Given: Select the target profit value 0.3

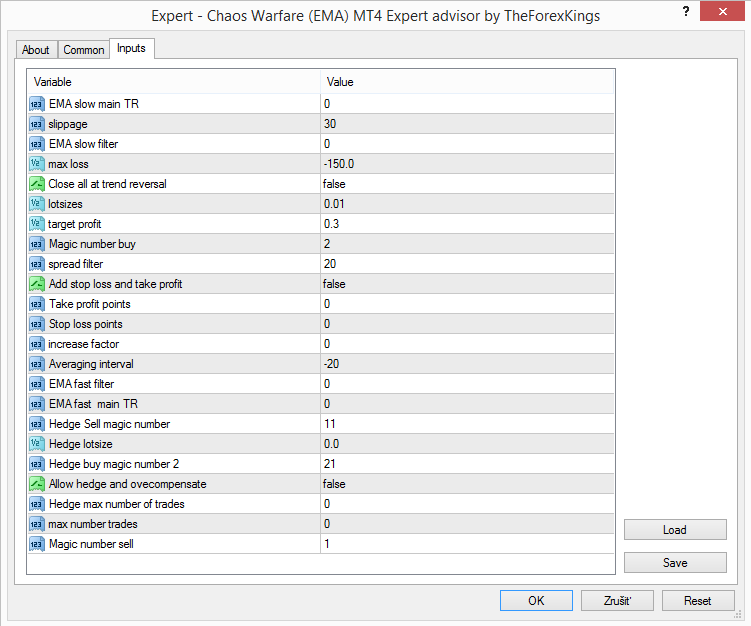Looking at the screenshot, I should 331,224.
